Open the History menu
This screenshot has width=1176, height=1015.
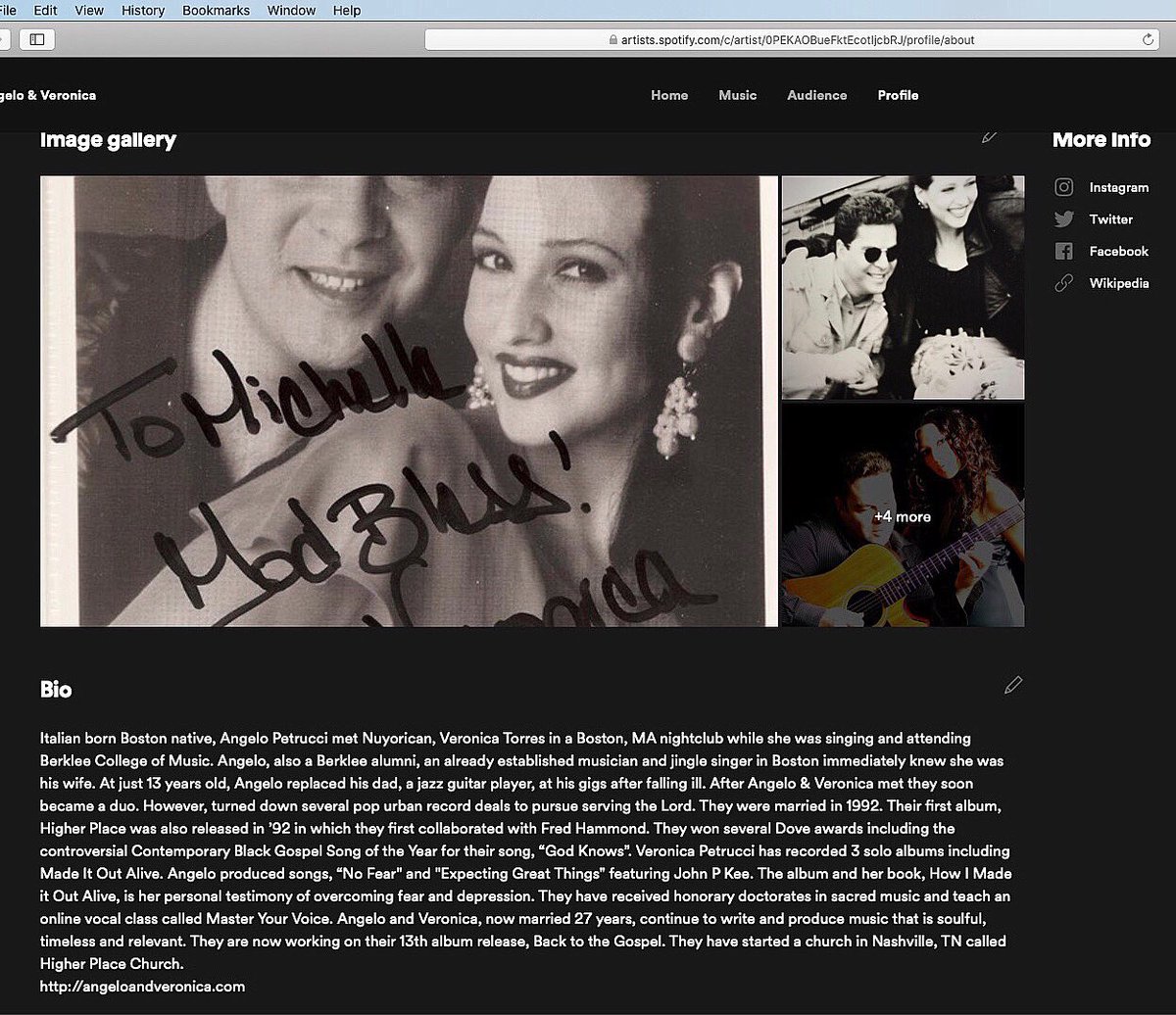coord(143,10)
